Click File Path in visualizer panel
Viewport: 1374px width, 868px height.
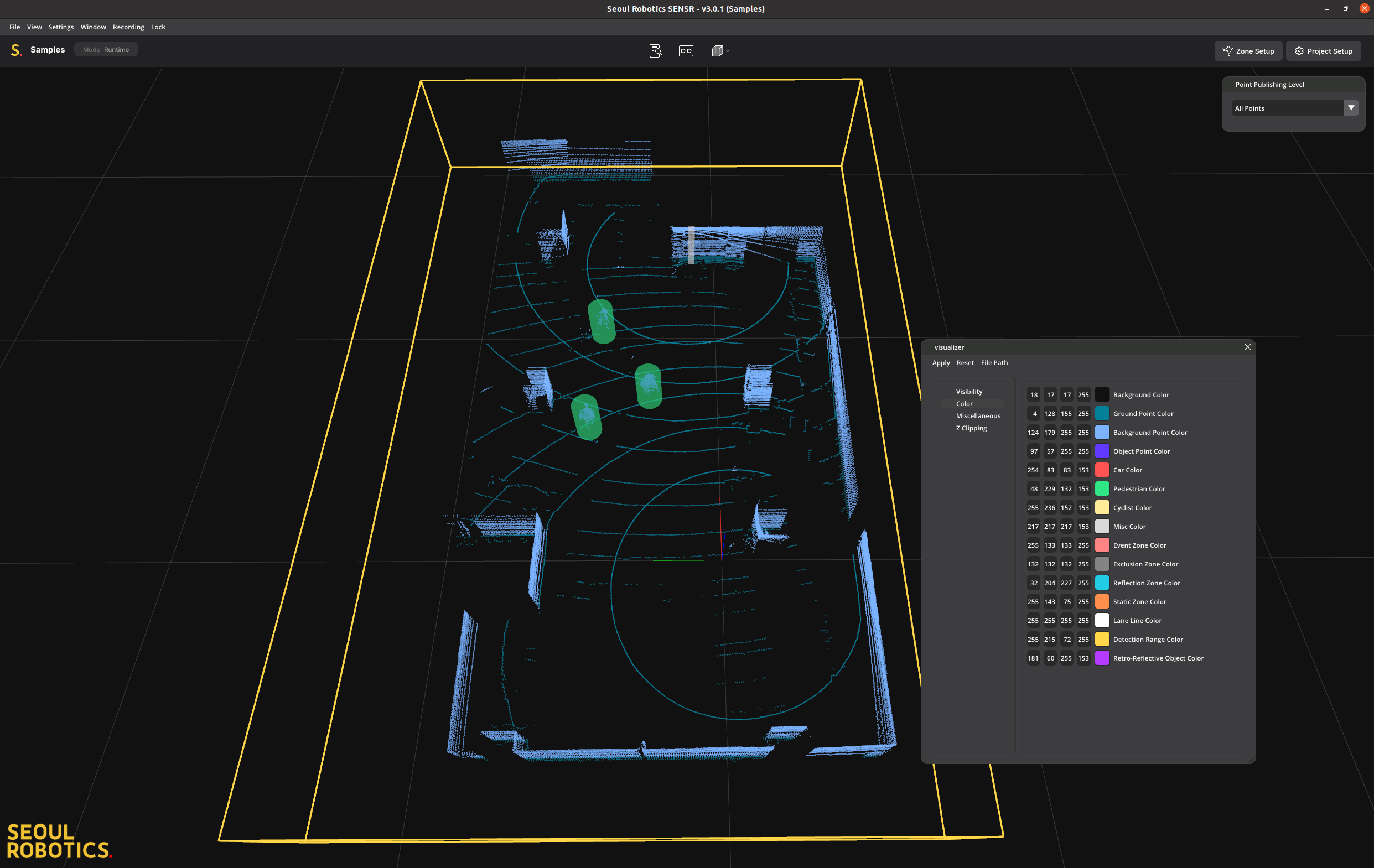[x=994, y=363]
